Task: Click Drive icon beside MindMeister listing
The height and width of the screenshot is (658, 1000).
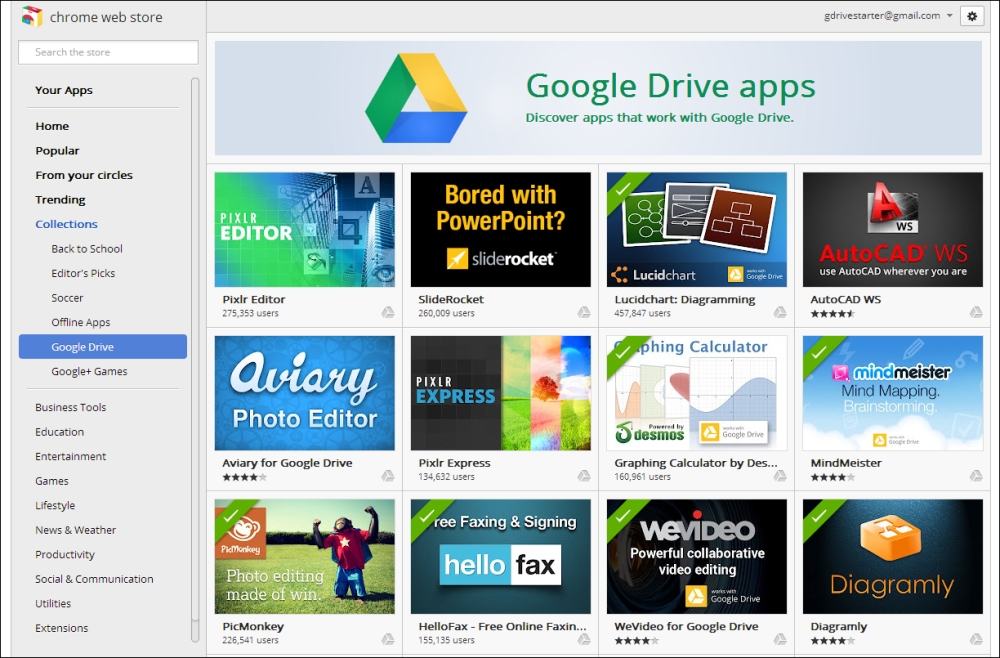Action: pyautogui.click(x=976, y=476)
